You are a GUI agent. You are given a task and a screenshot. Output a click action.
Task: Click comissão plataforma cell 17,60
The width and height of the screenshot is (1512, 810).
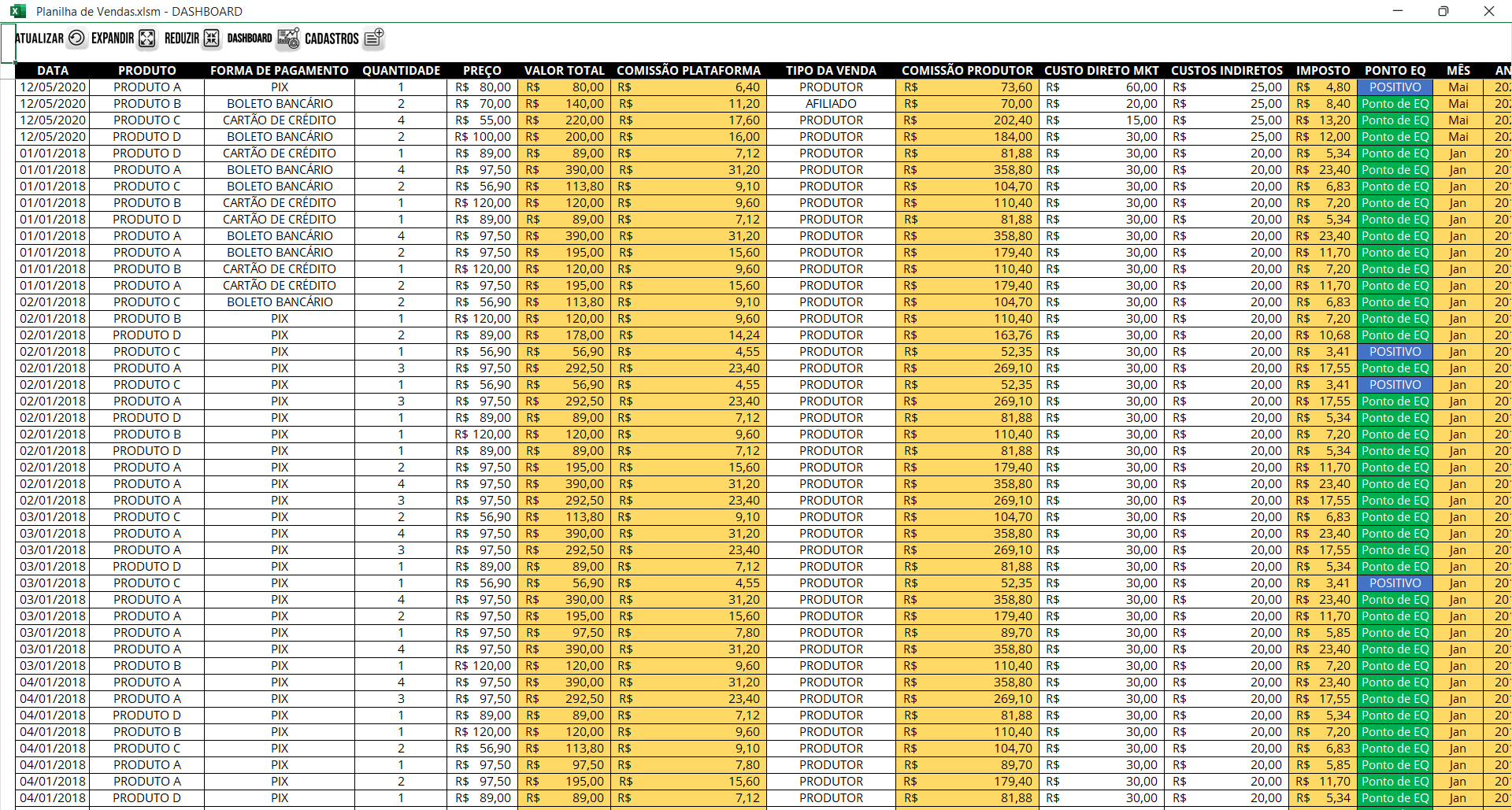point(689,120)
